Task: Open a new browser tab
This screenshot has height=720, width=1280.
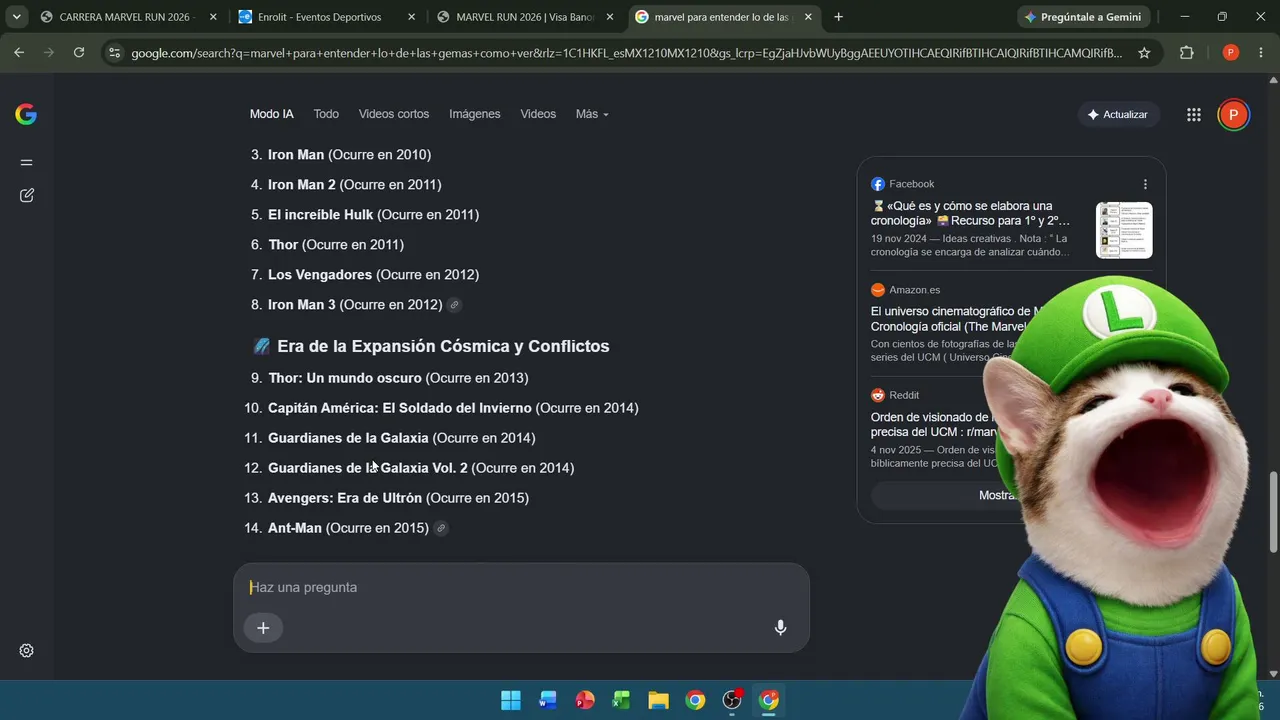Action: click(x=838, y=17)
